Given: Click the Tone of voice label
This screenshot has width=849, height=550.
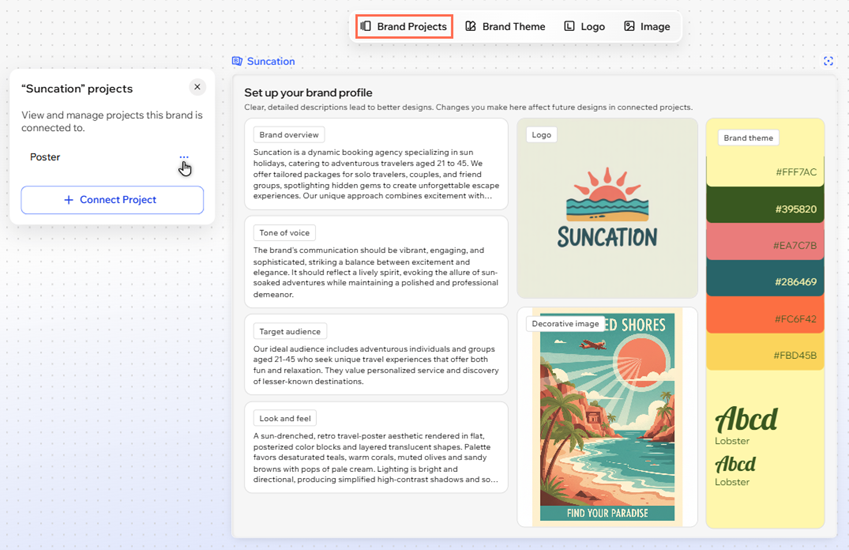Looking at the screenshot, I should pyautogui.click(x=284, y=233).
